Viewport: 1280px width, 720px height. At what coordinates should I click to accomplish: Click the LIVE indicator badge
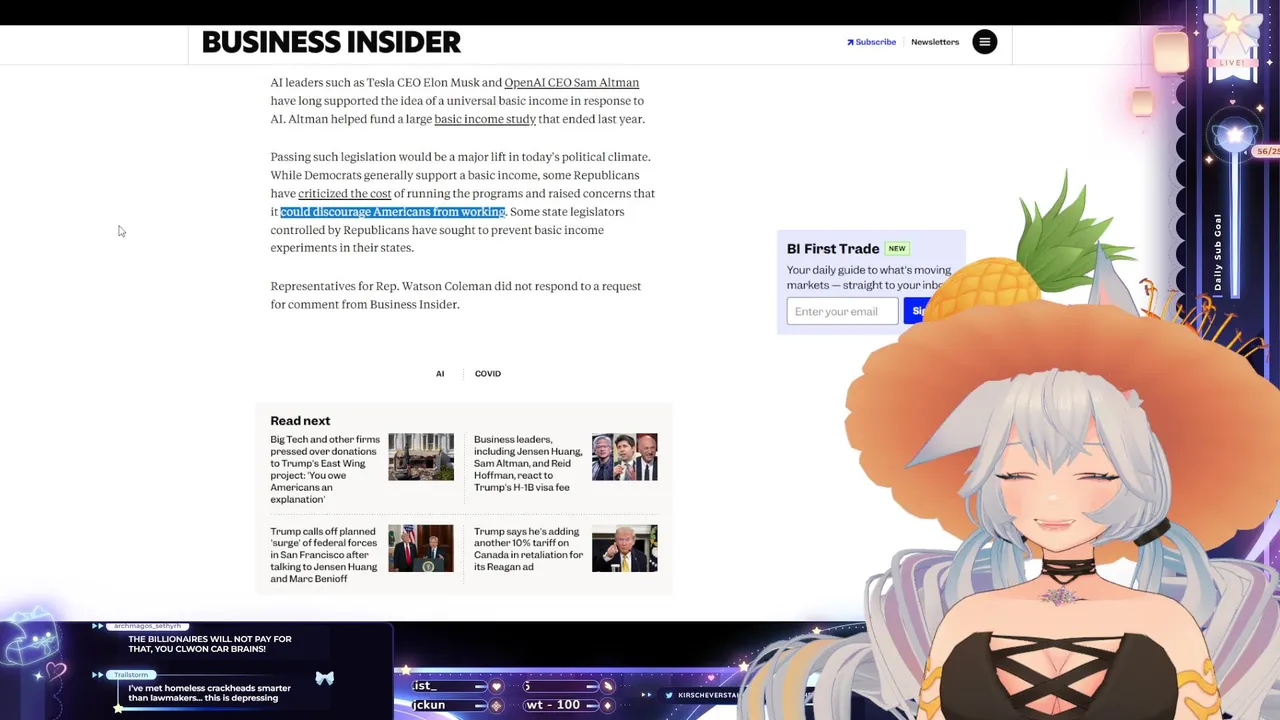(1231, 63)
